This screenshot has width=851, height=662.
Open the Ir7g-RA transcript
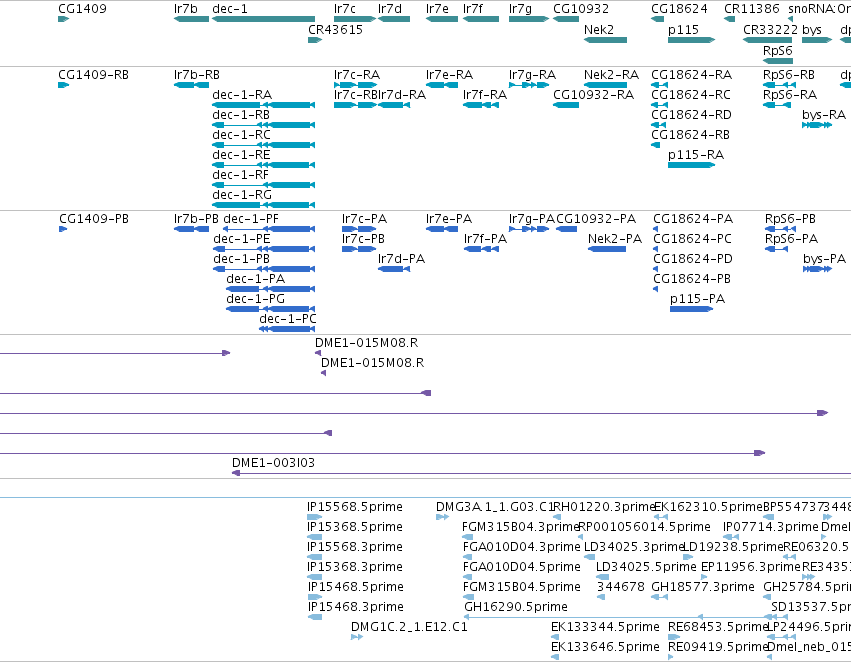coord(529,85)
